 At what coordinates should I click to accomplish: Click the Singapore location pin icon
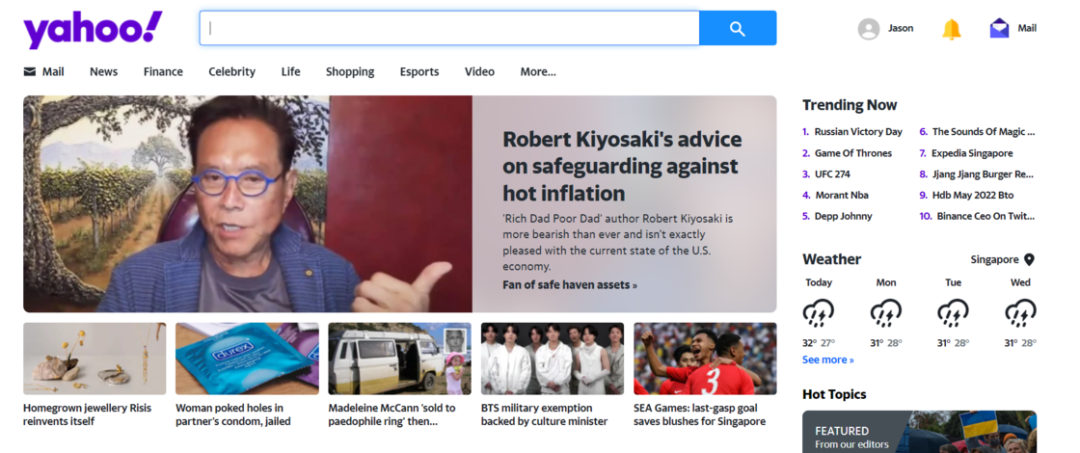[1029, 260]
